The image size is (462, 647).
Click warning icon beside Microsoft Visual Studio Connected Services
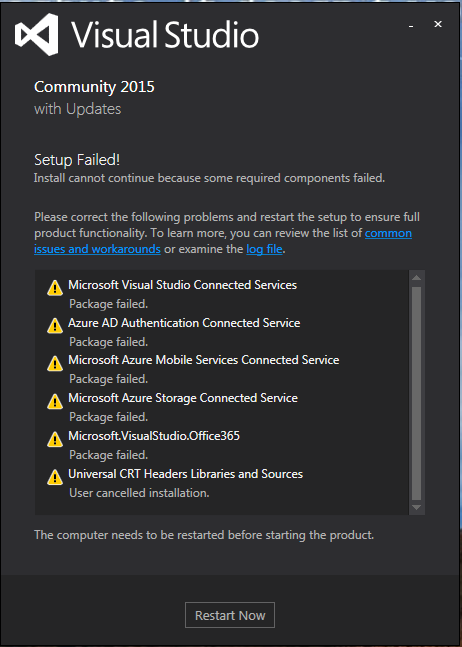point(55,288)
